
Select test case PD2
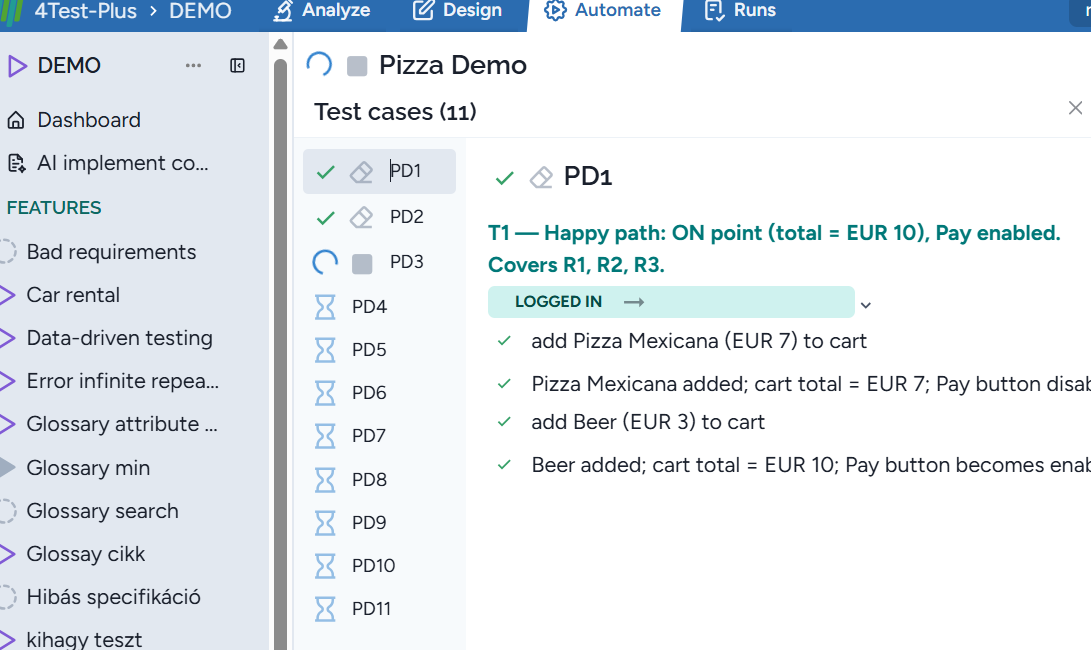click(x=406, y=217)
